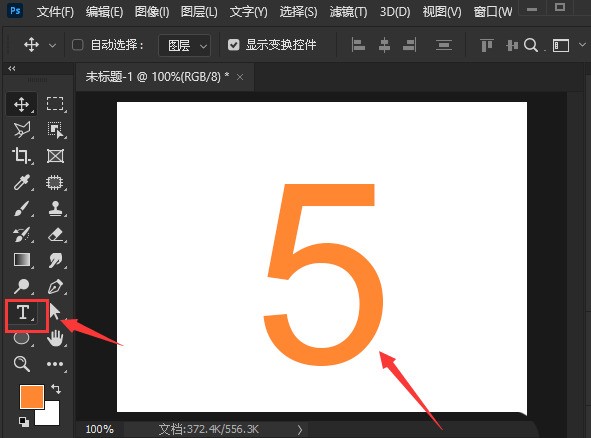Screen dimensions: 591x438
Task: Open the 文字(Y) menu
Action: tap(248, 12)
